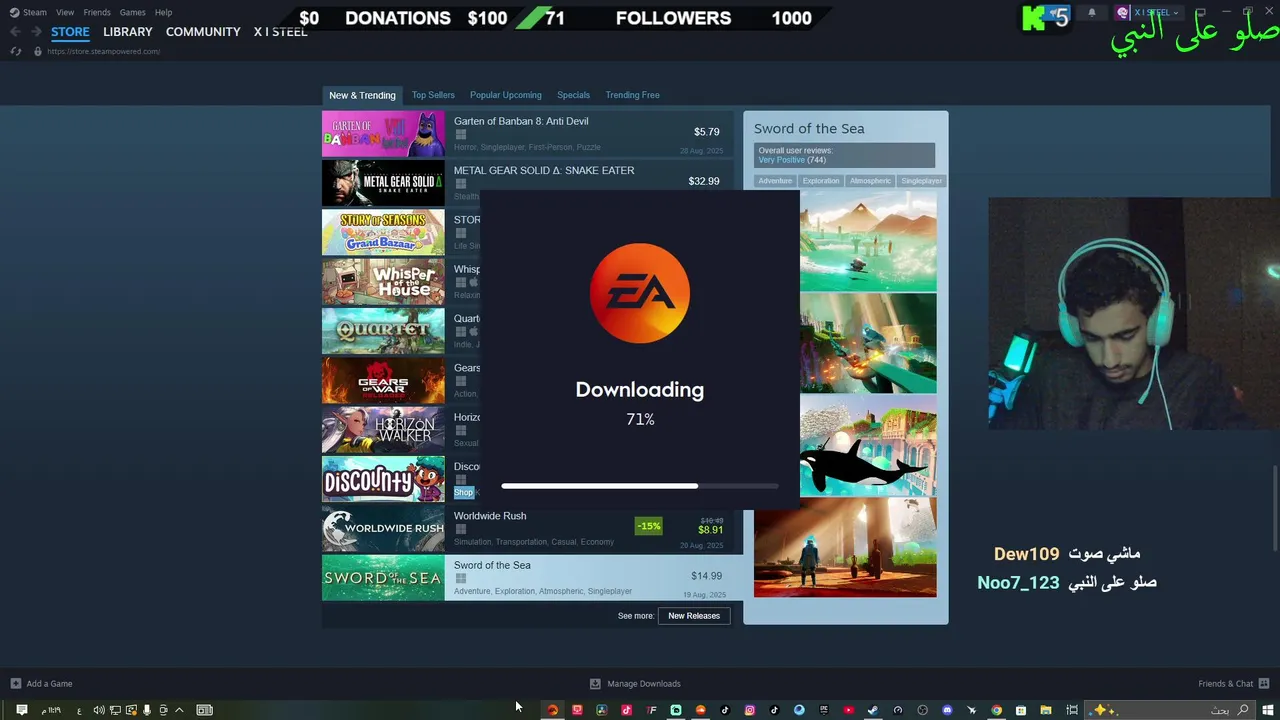The width and height of the screenshot is (1280, 720).
Task: Open Microsoft Store taskbar icon
Action: 1021,710
